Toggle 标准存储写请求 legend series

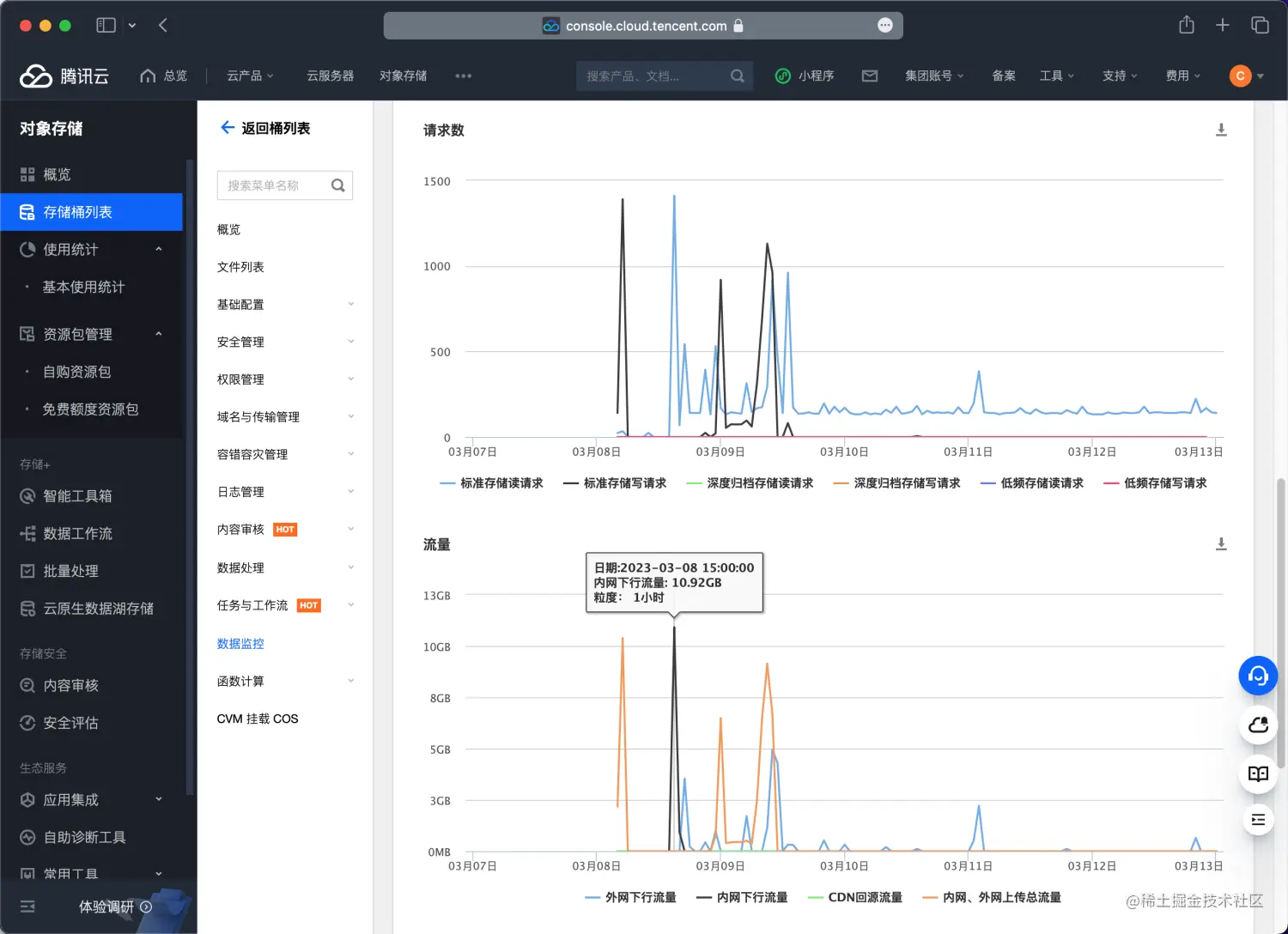pos(615,483)
